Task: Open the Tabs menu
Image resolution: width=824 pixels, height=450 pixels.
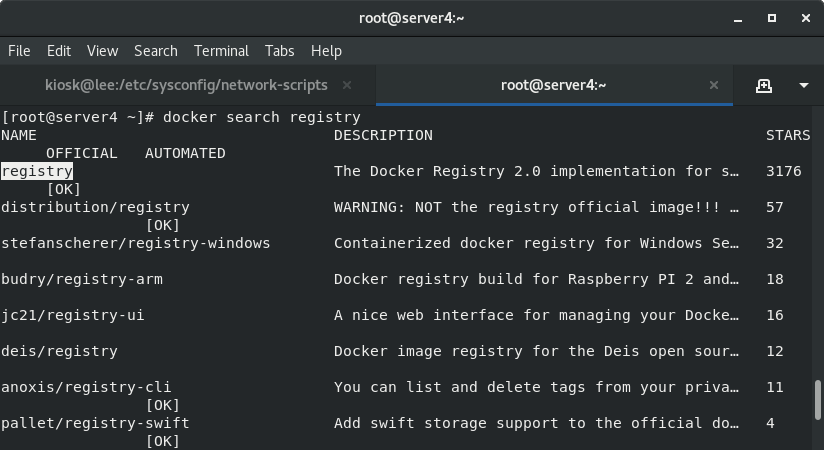Action: pos(279,51)
